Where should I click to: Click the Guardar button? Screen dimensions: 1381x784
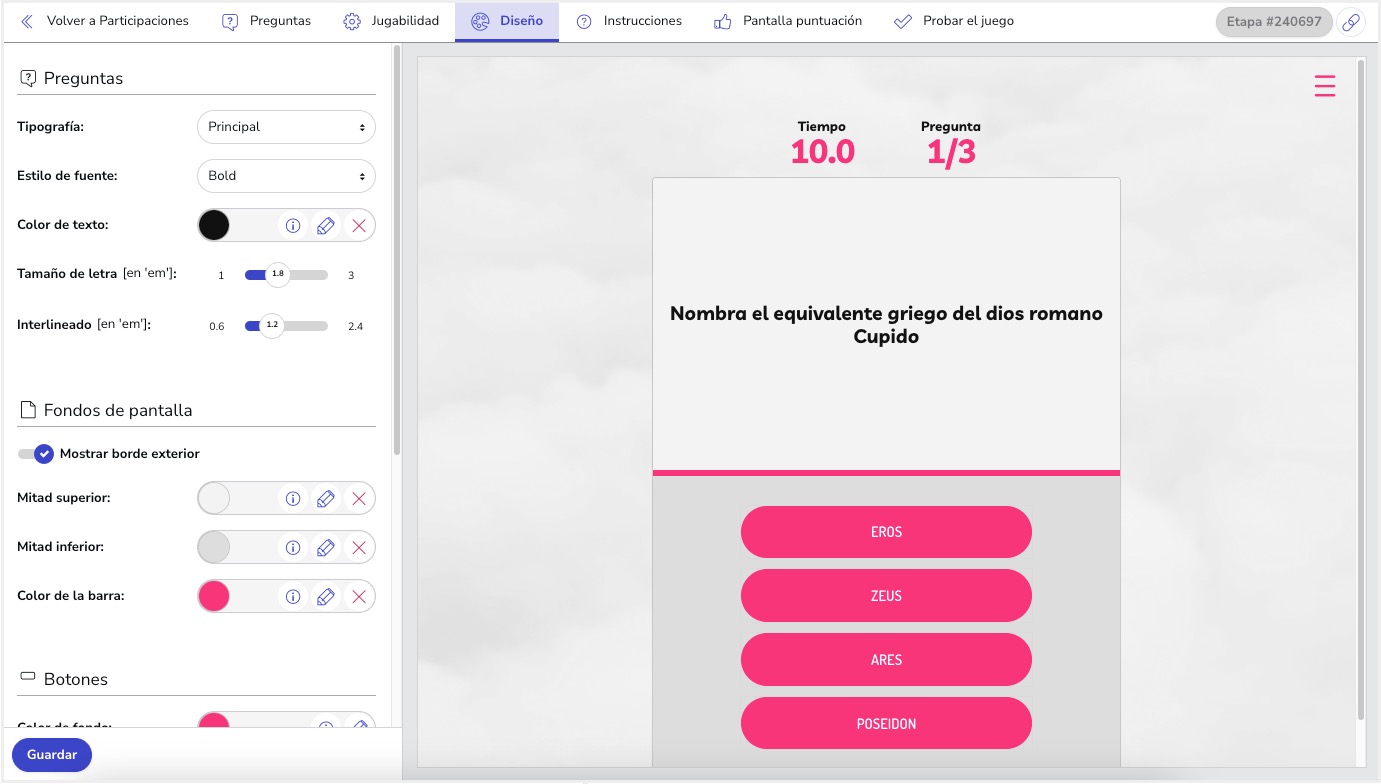[52, 755]
